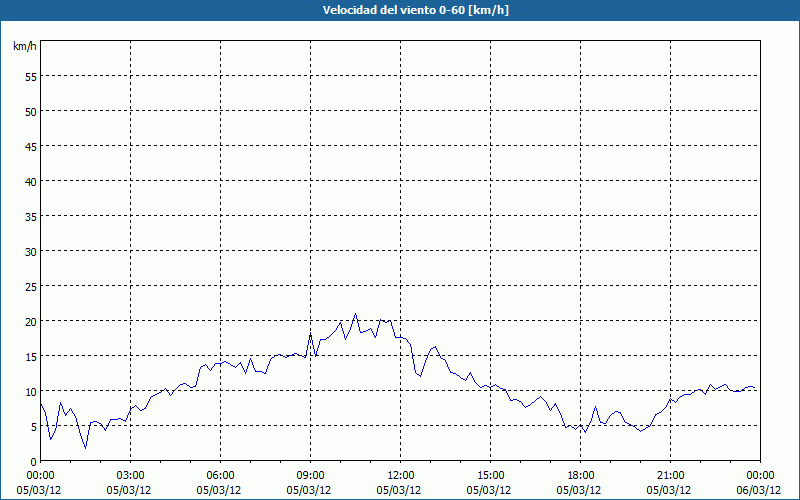Click the y-axis value 50
The image size is (800, 500).
(x=31, y=112)
